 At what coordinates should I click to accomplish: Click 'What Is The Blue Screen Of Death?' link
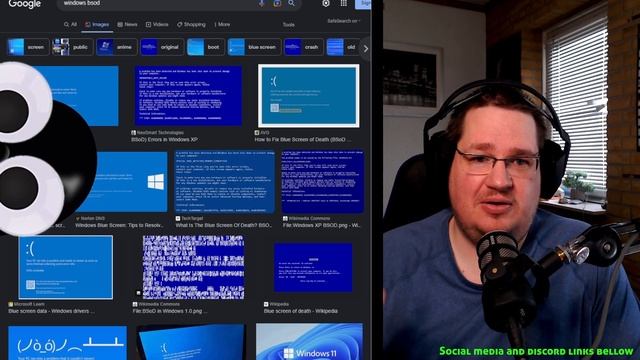[x=223, y=225]
